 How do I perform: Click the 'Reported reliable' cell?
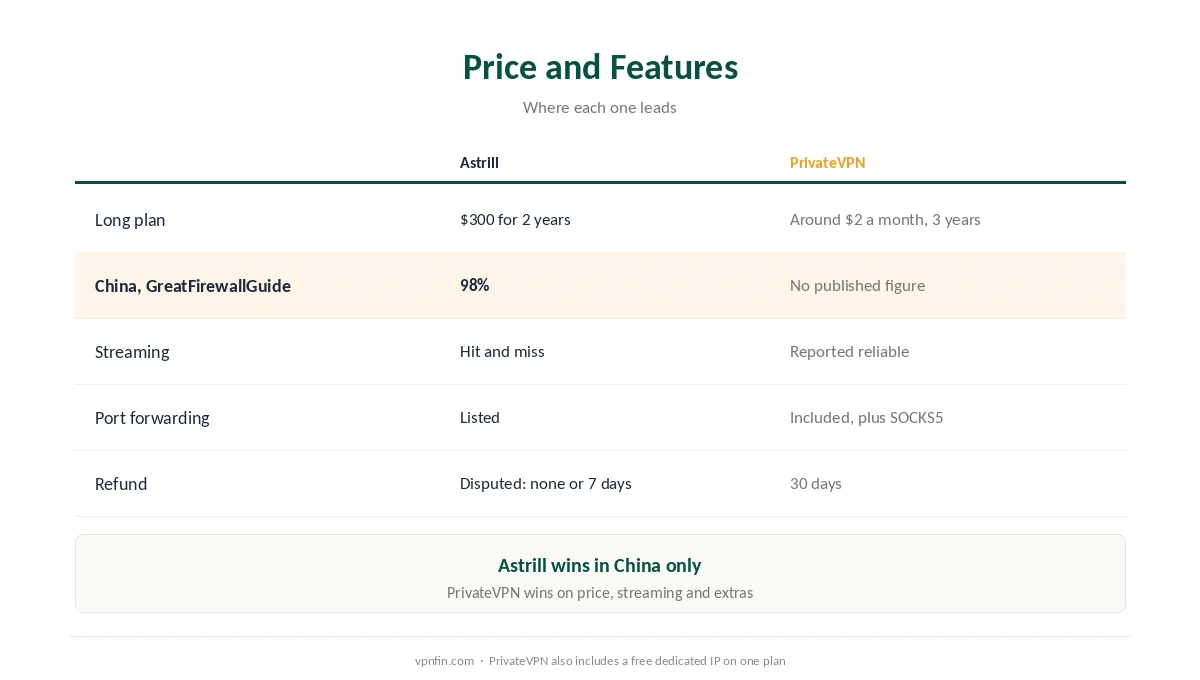point(849,351)
